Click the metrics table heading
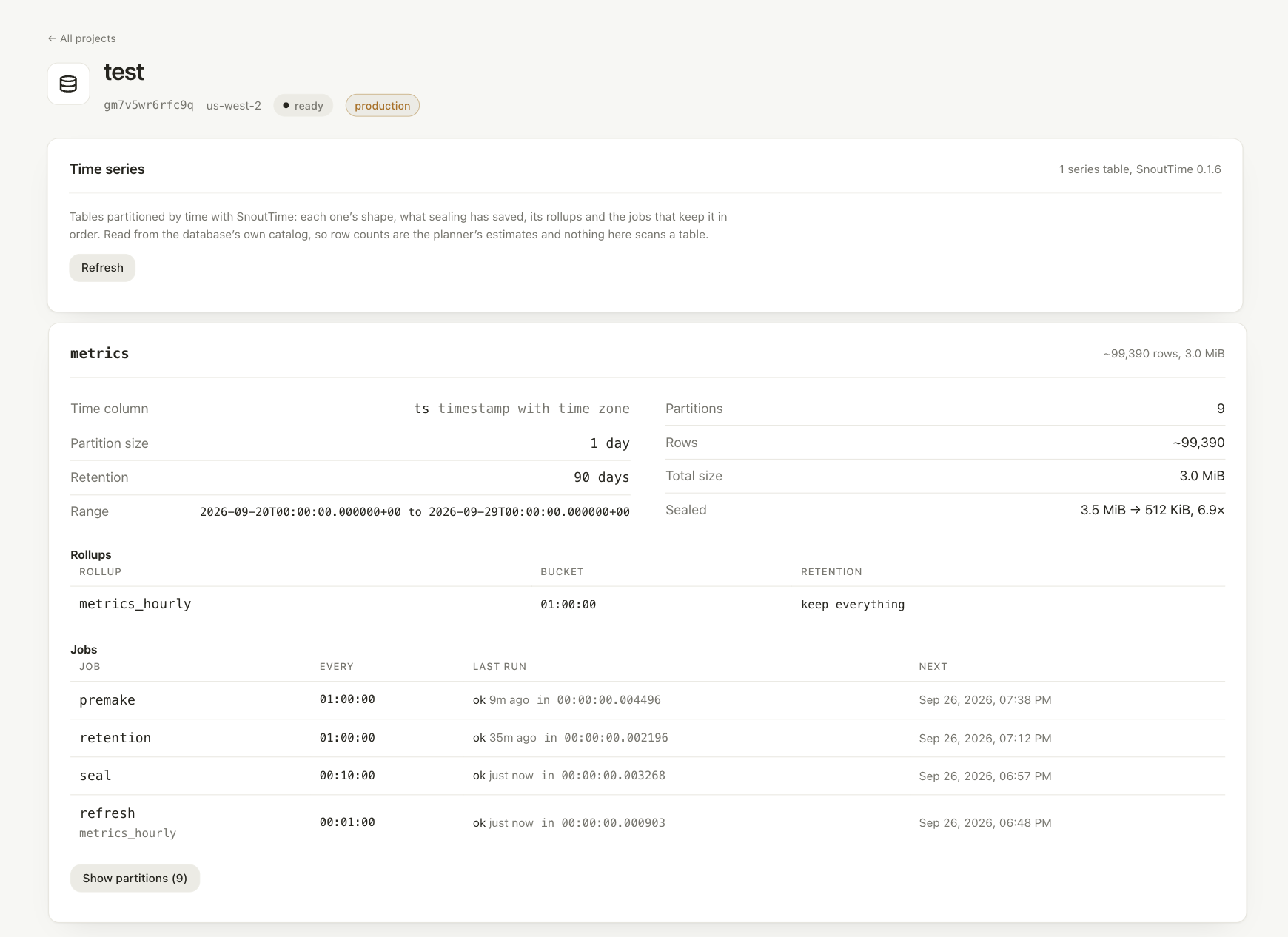Screen dimensions: 1288x937 (x=100, y=354)
